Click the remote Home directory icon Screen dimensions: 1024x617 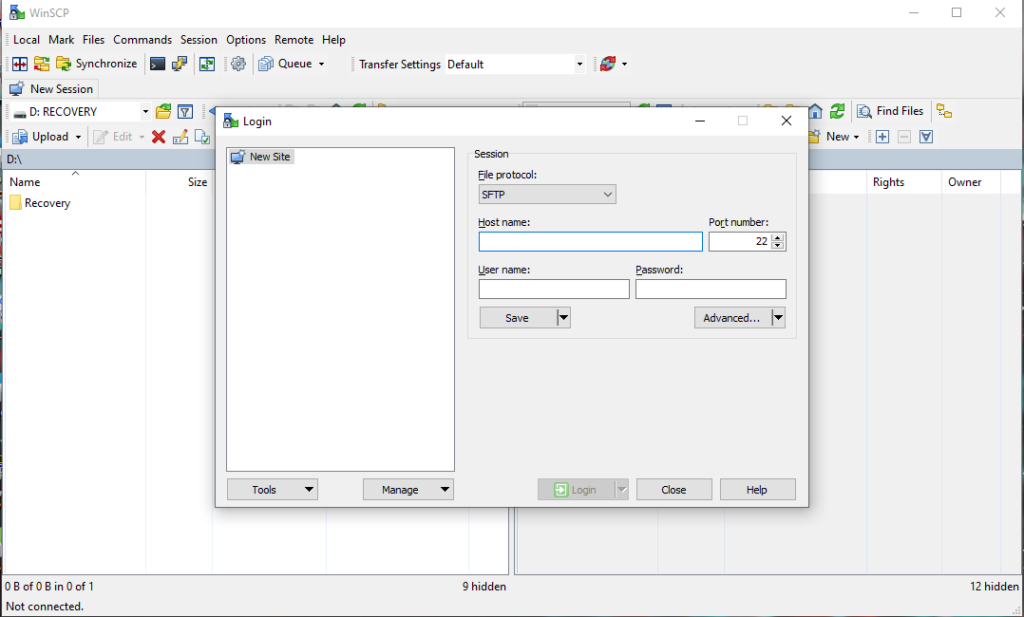tap(816, 112)
